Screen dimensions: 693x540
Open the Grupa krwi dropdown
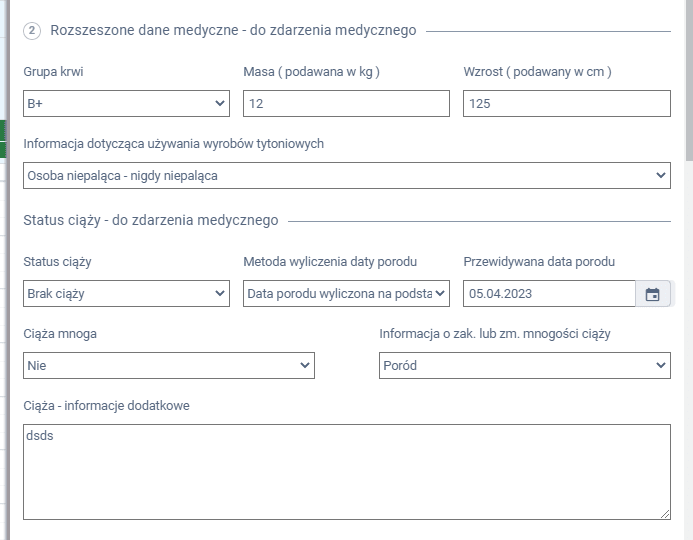(126, 103)
